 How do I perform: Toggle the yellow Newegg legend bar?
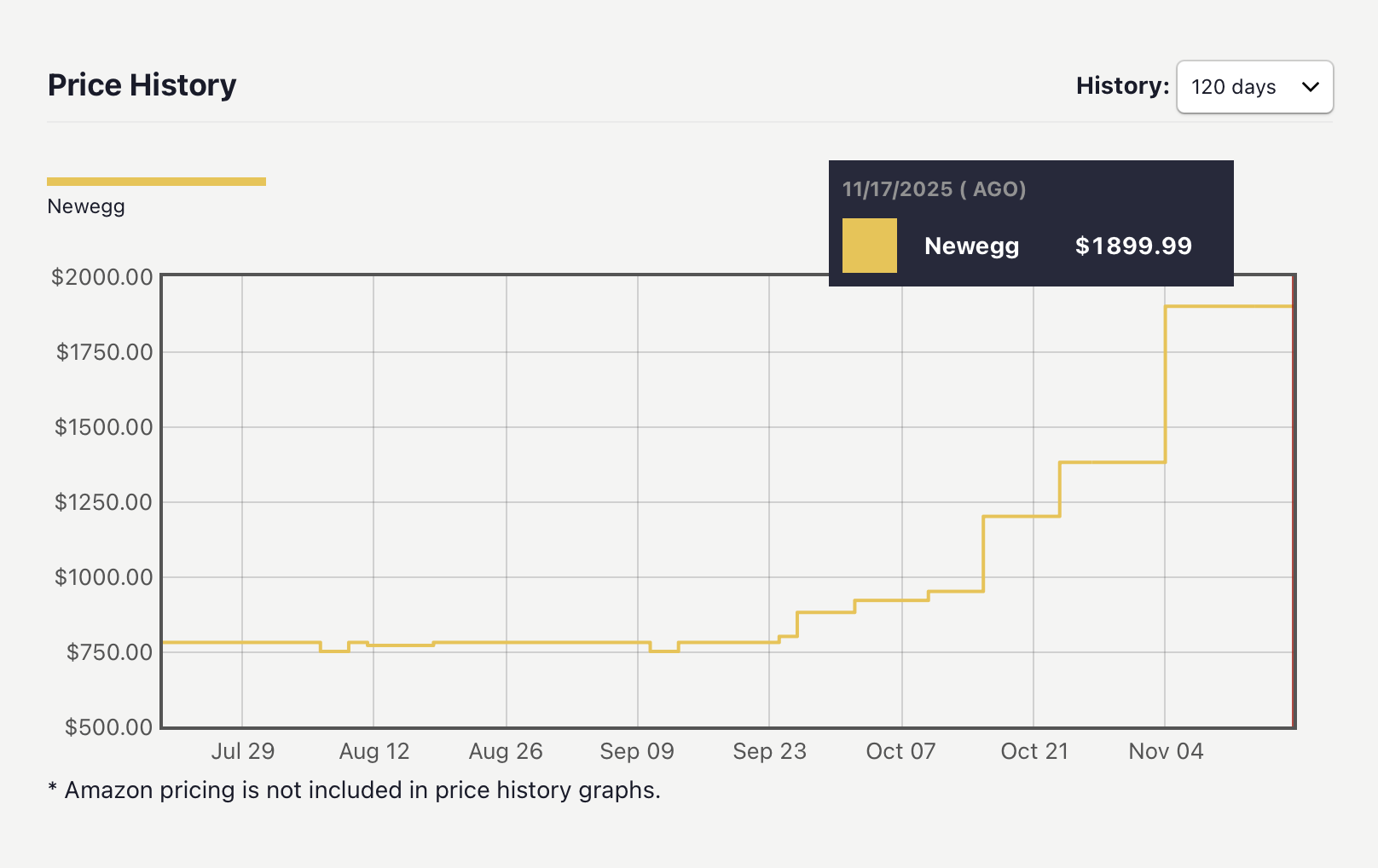click(156, 181)
